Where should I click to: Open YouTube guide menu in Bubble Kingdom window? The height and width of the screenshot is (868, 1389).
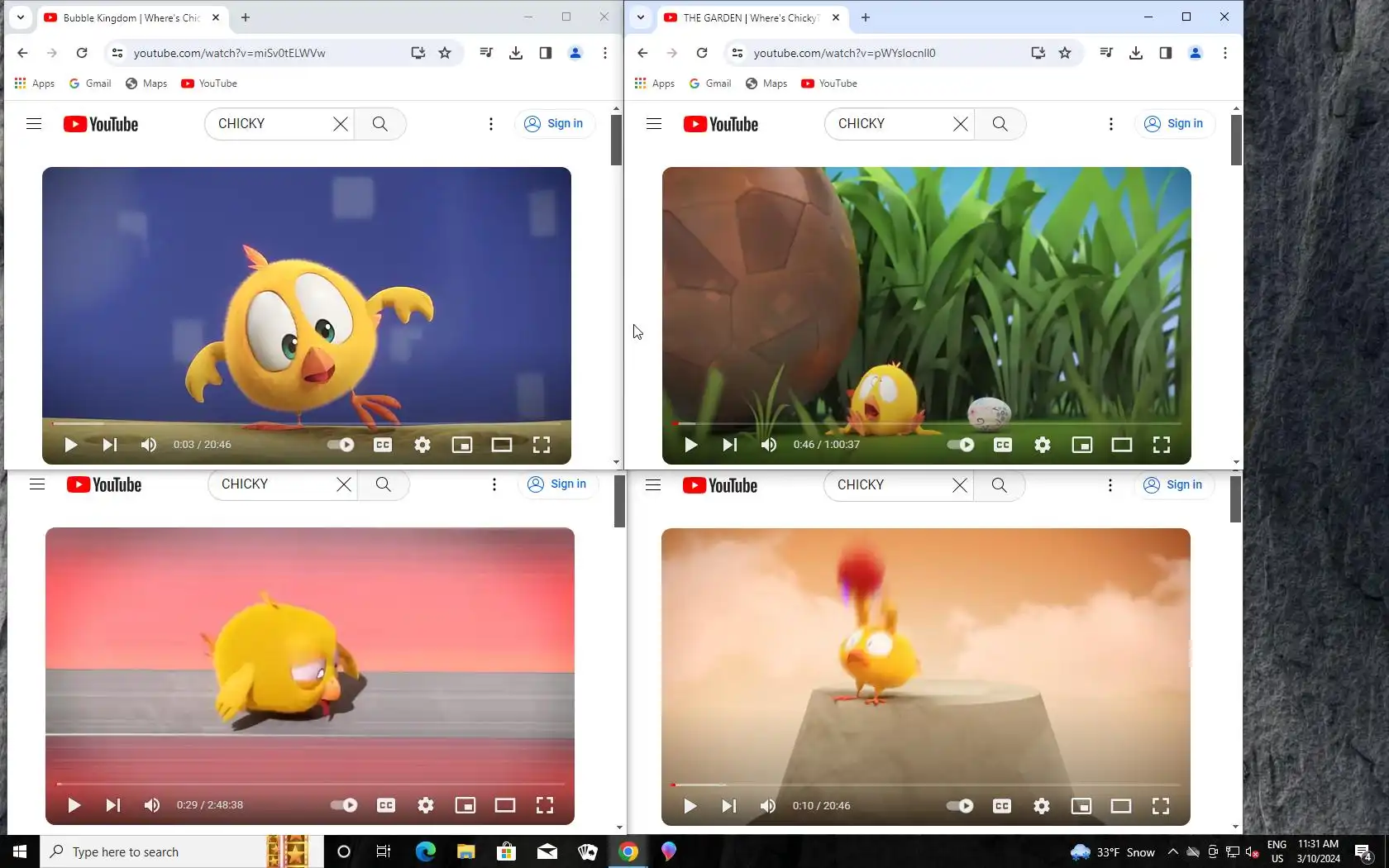point(34,124)
